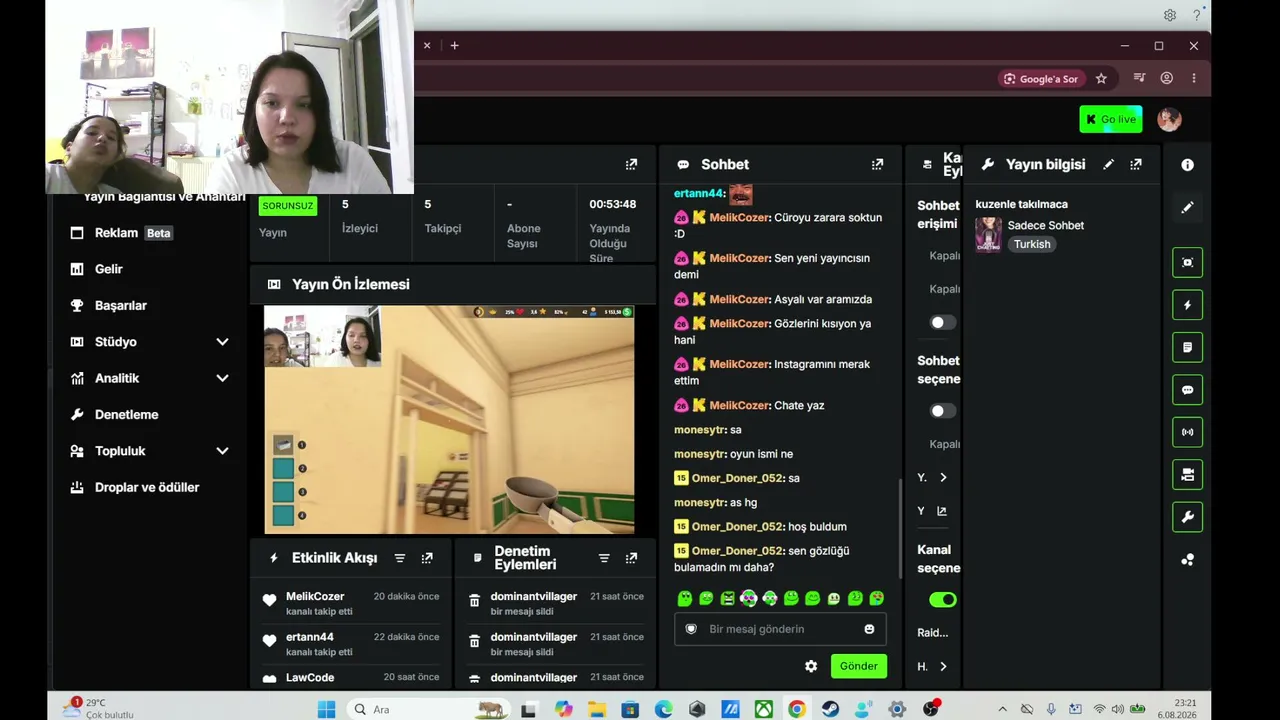Viewport: 1280px width, 720px height.
Task: Expand the Analitik menu chevron
Action: [x=222, y=378]
